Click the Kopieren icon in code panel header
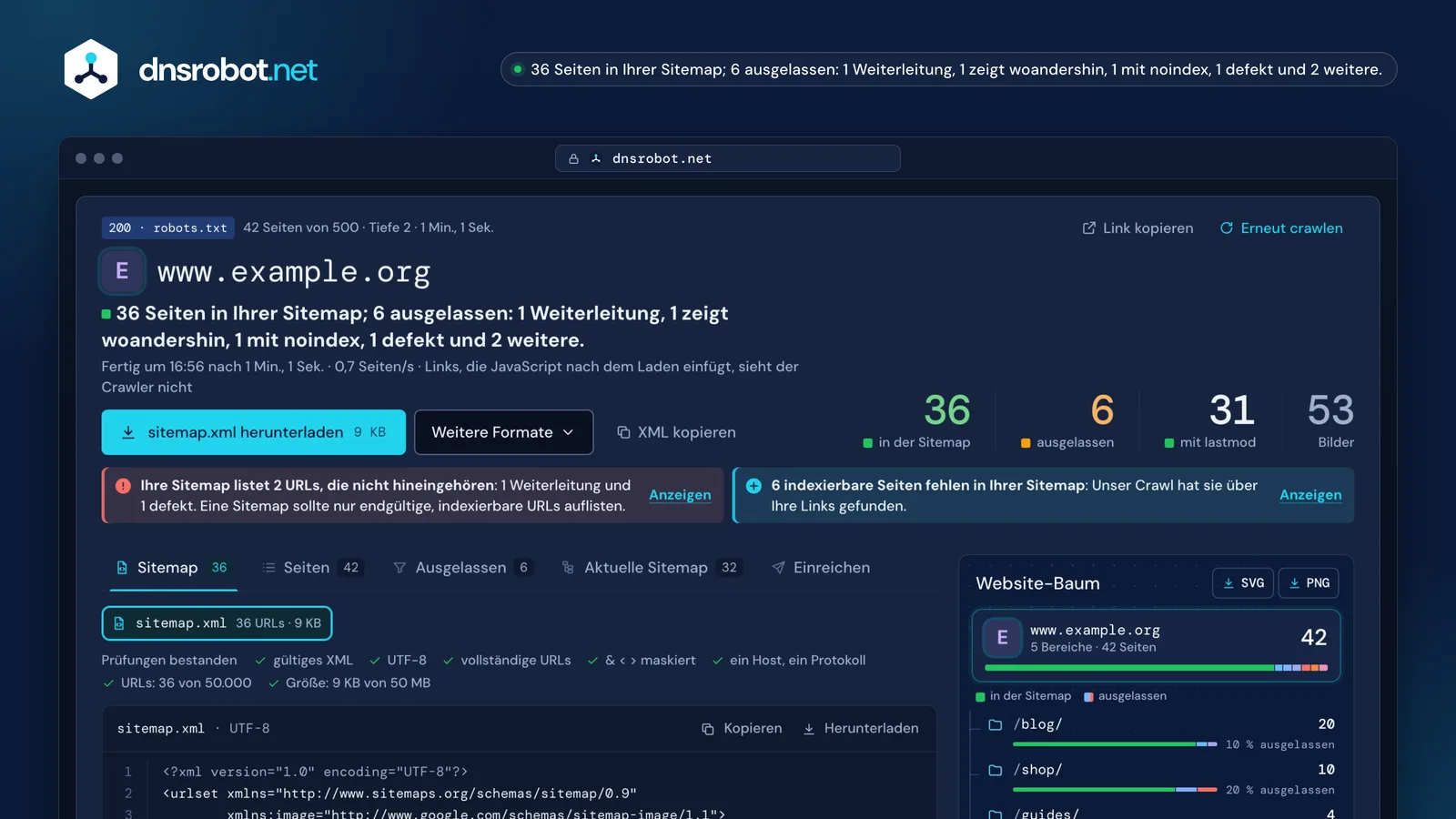 [708, 729]
